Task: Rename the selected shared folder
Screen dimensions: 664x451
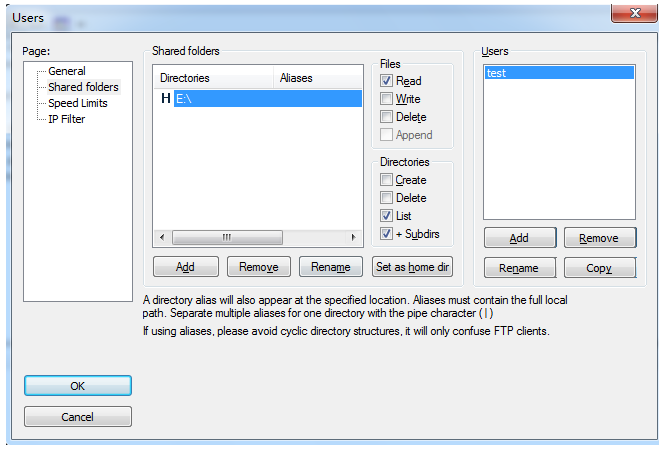Action: tap(331, 267)
